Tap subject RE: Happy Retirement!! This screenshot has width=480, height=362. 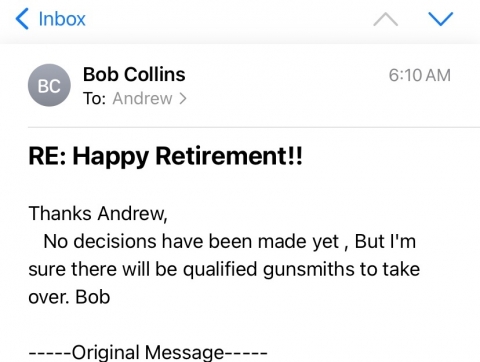tap(165, 156)
